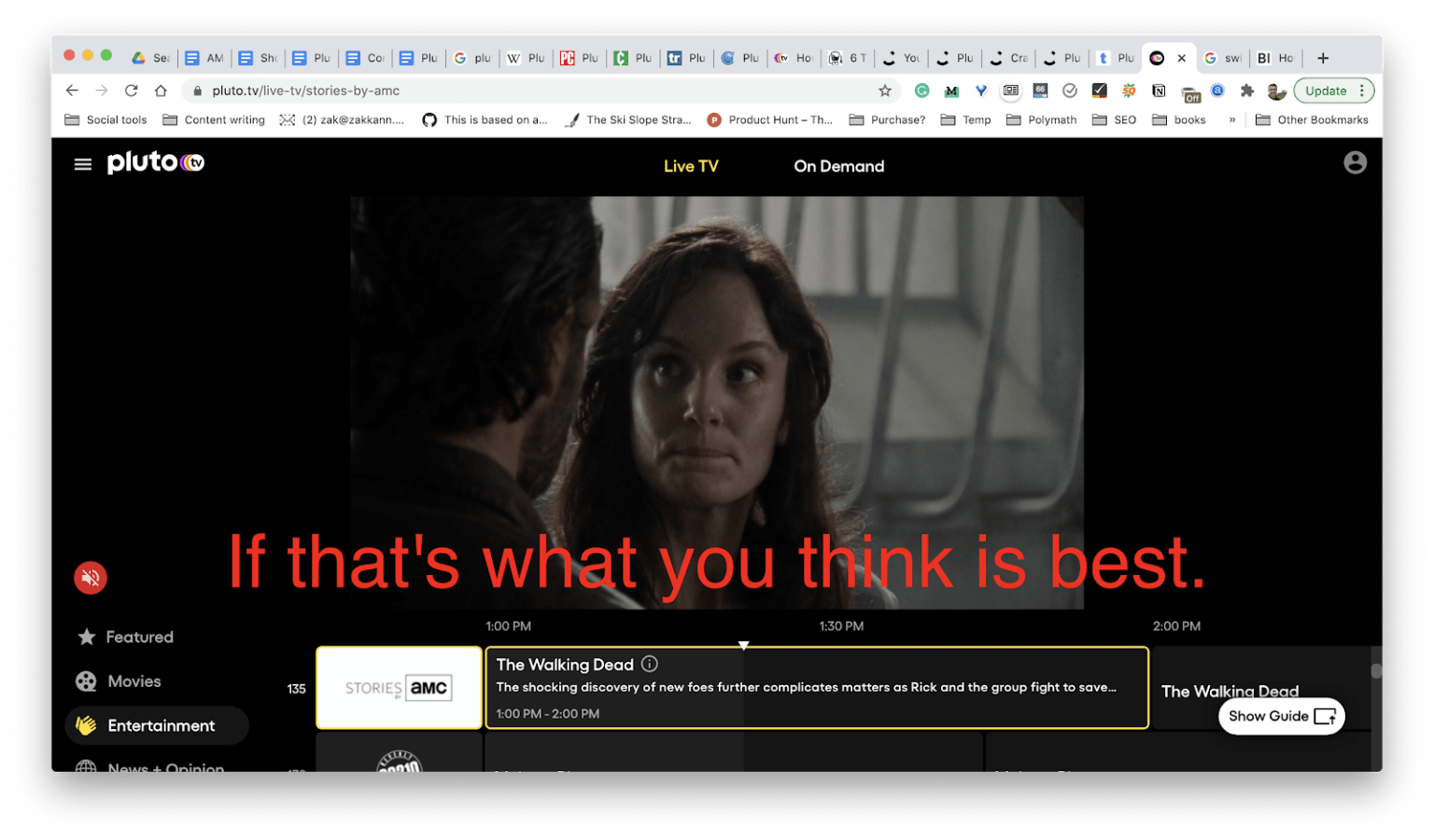This screenshot has width=1434, height=840.
Task: Click the green M extension icon
Action: 951,91
